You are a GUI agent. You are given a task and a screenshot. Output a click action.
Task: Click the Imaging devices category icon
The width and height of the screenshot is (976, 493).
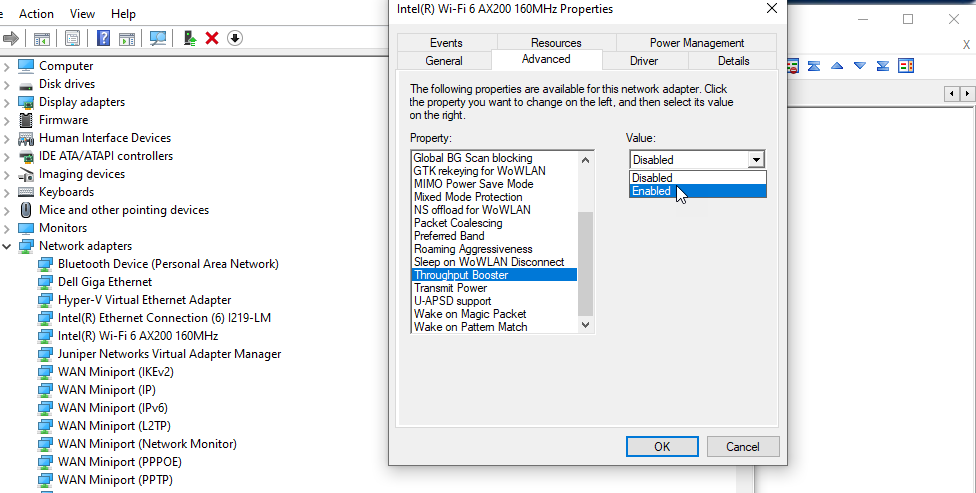click(x=26, y=174)
